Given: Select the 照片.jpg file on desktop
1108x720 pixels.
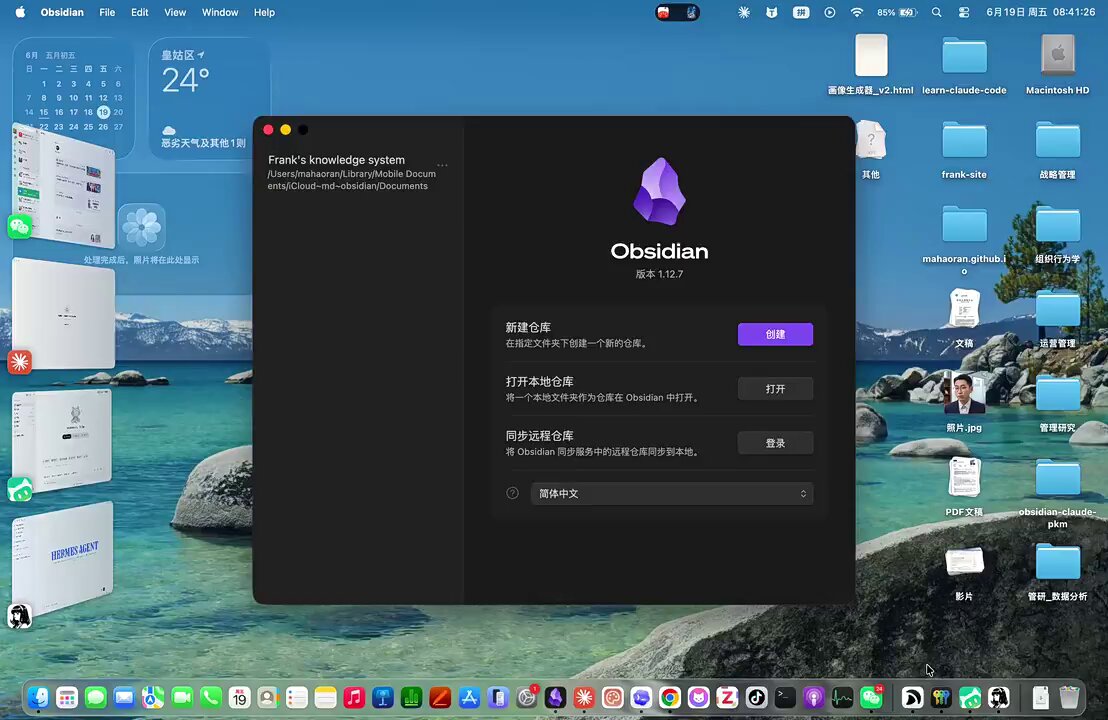Looking at the screenshot, I should pos(964,394).
